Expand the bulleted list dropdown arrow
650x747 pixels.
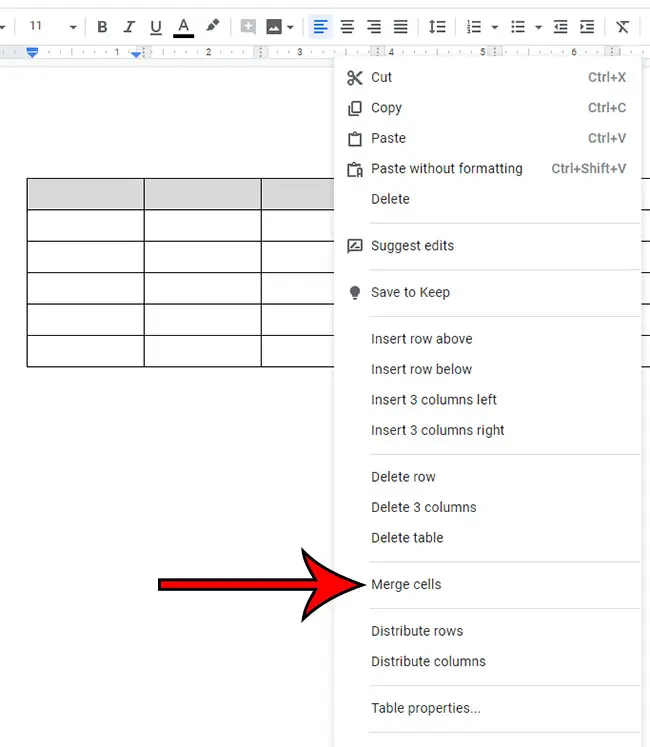point(538,27)
